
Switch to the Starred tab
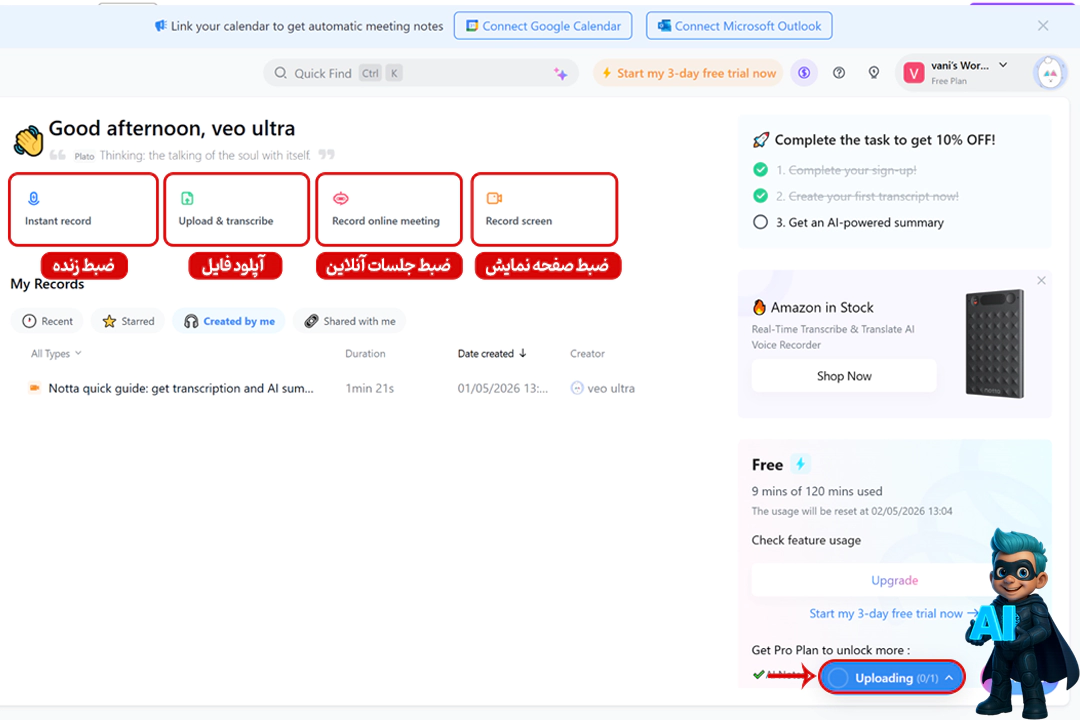pyautogui.click(x=128, y=321)
